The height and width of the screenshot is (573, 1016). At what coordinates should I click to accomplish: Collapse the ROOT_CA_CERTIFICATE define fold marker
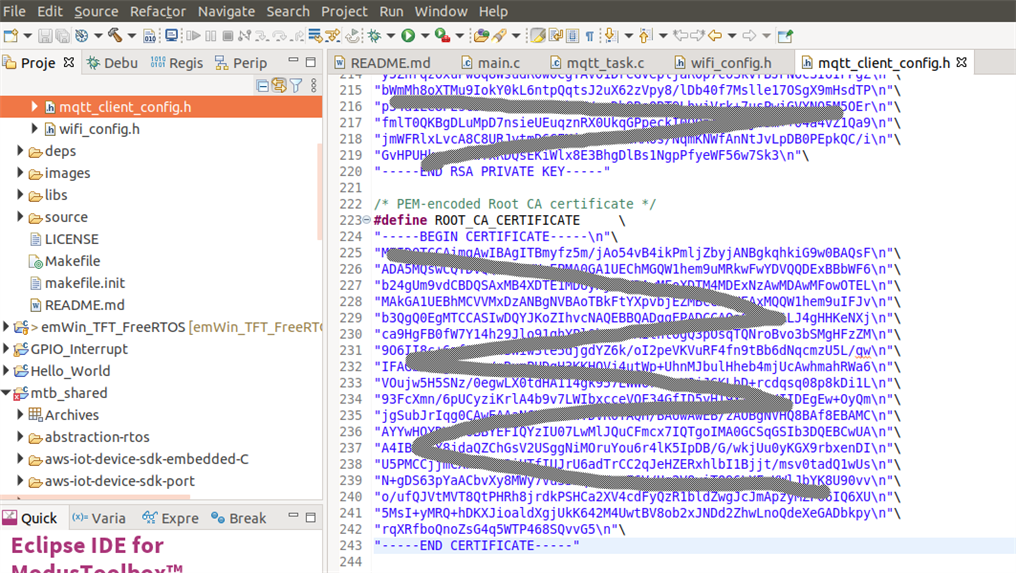click(x=366, y=220)
